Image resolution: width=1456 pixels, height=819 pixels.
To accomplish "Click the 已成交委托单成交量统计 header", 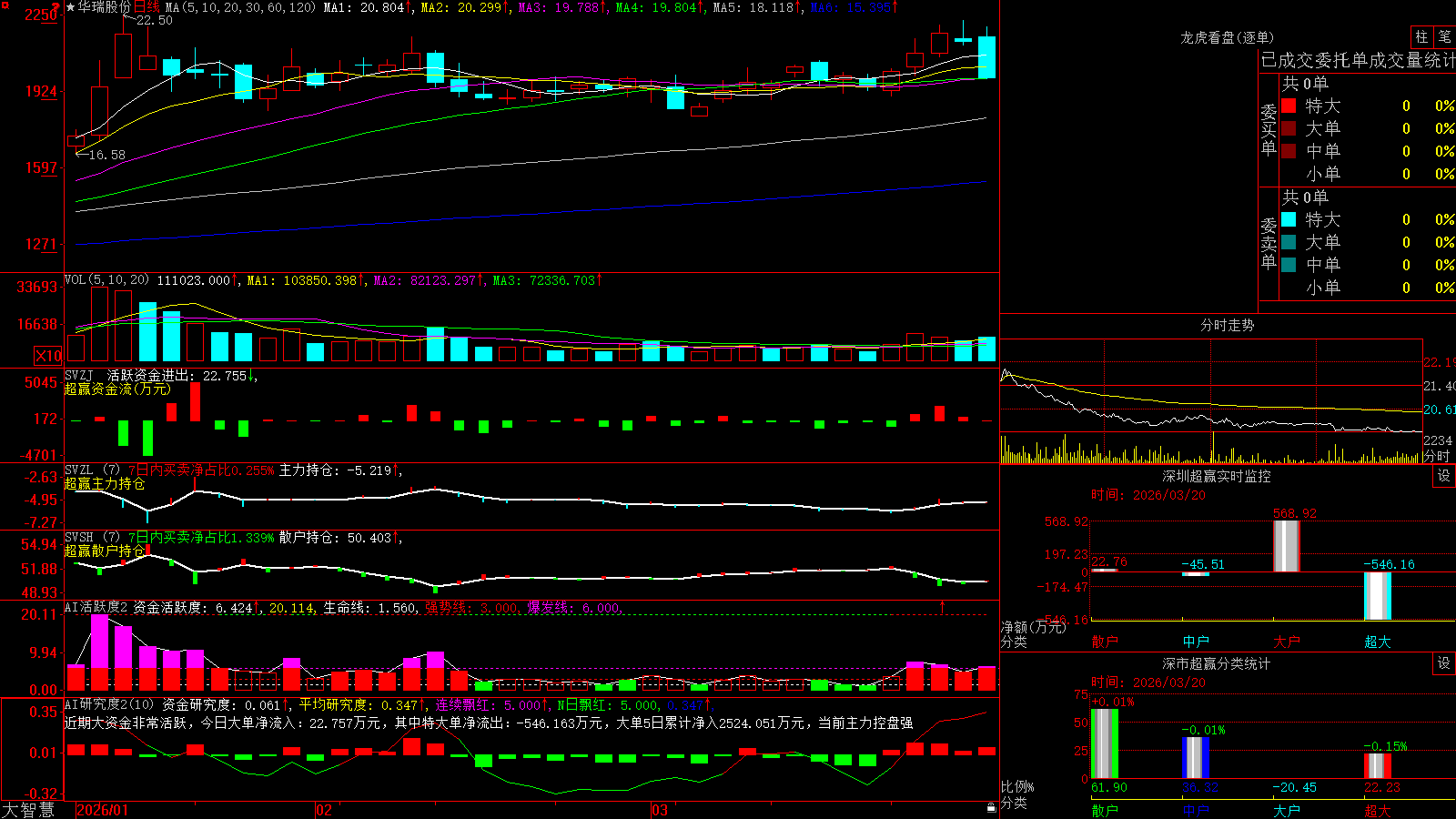I will pyautogui.click(x=1358, y=60).
